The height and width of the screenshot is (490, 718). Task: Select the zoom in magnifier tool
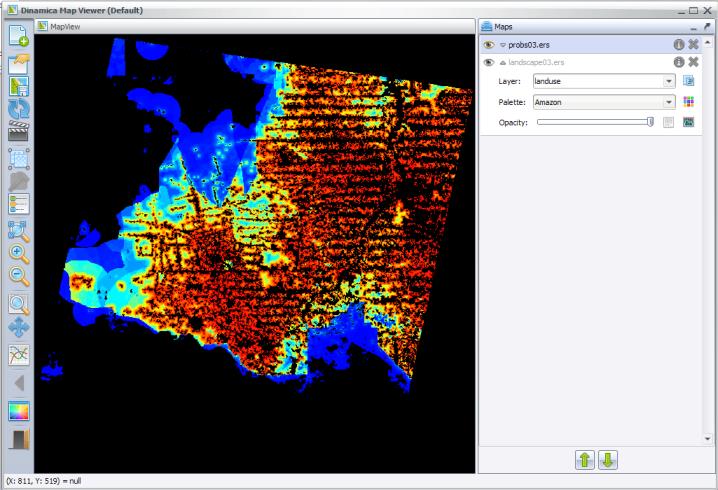pyautogui.click(x=19, y=254)
